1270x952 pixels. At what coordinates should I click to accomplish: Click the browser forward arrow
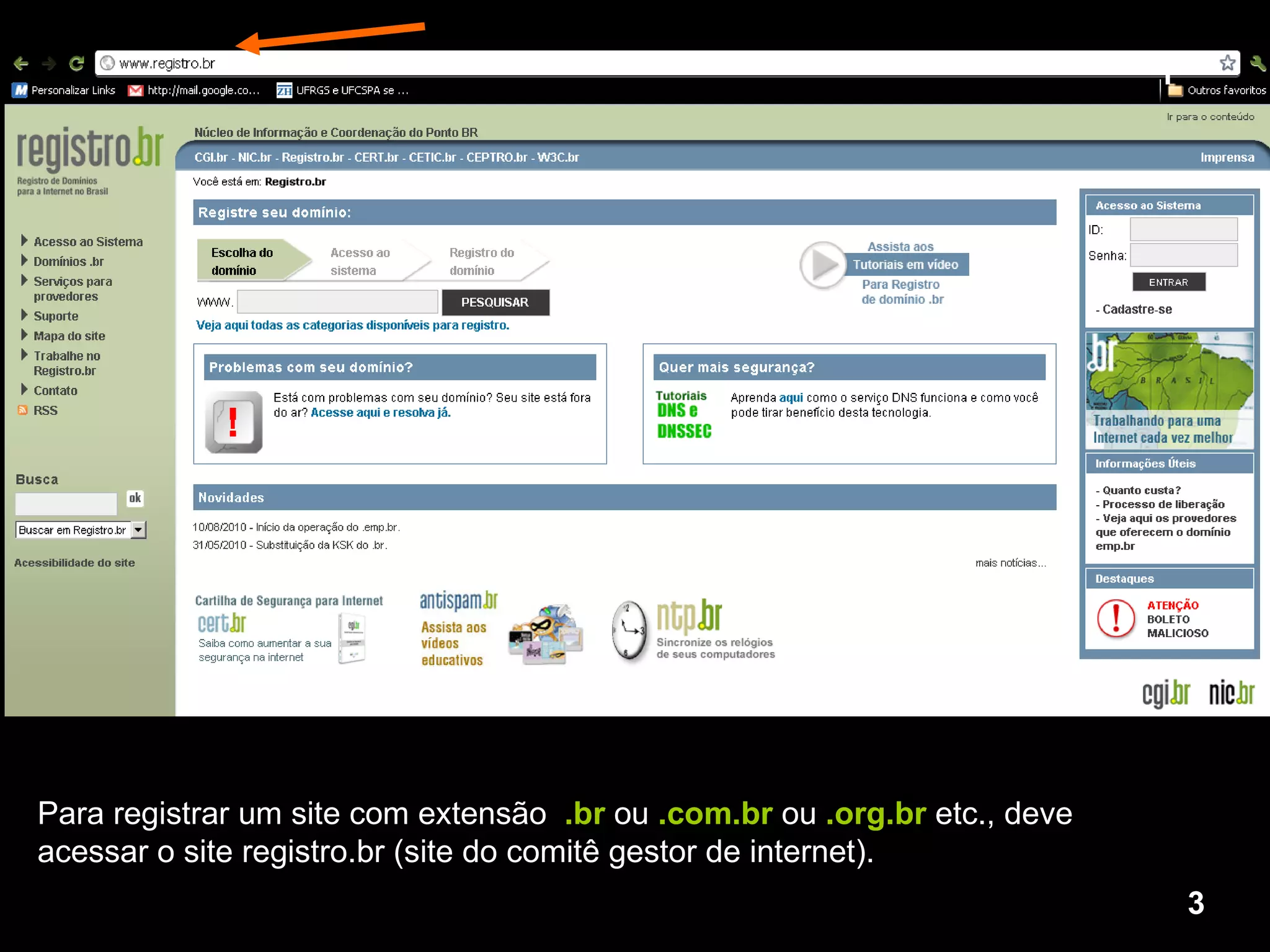pyautogui.click(x=49, y=63)
